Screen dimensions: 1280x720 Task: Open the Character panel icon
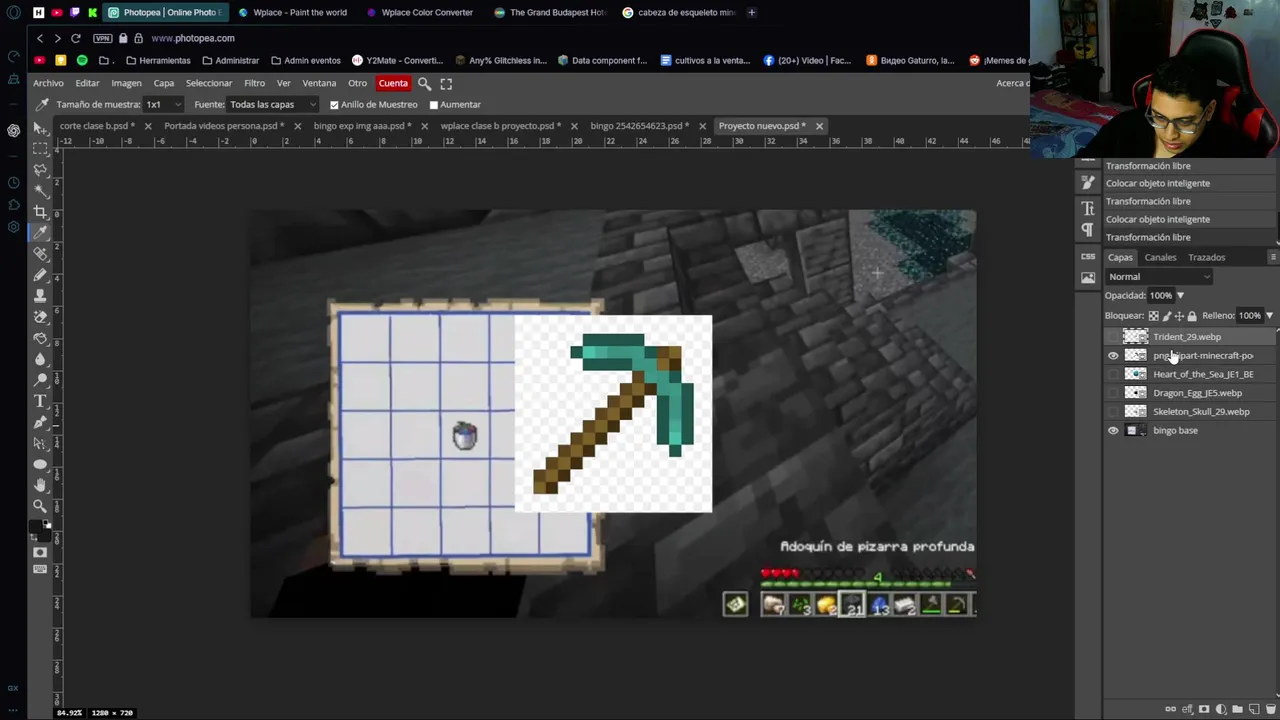pyautogui.click(x=1088, y=209)
